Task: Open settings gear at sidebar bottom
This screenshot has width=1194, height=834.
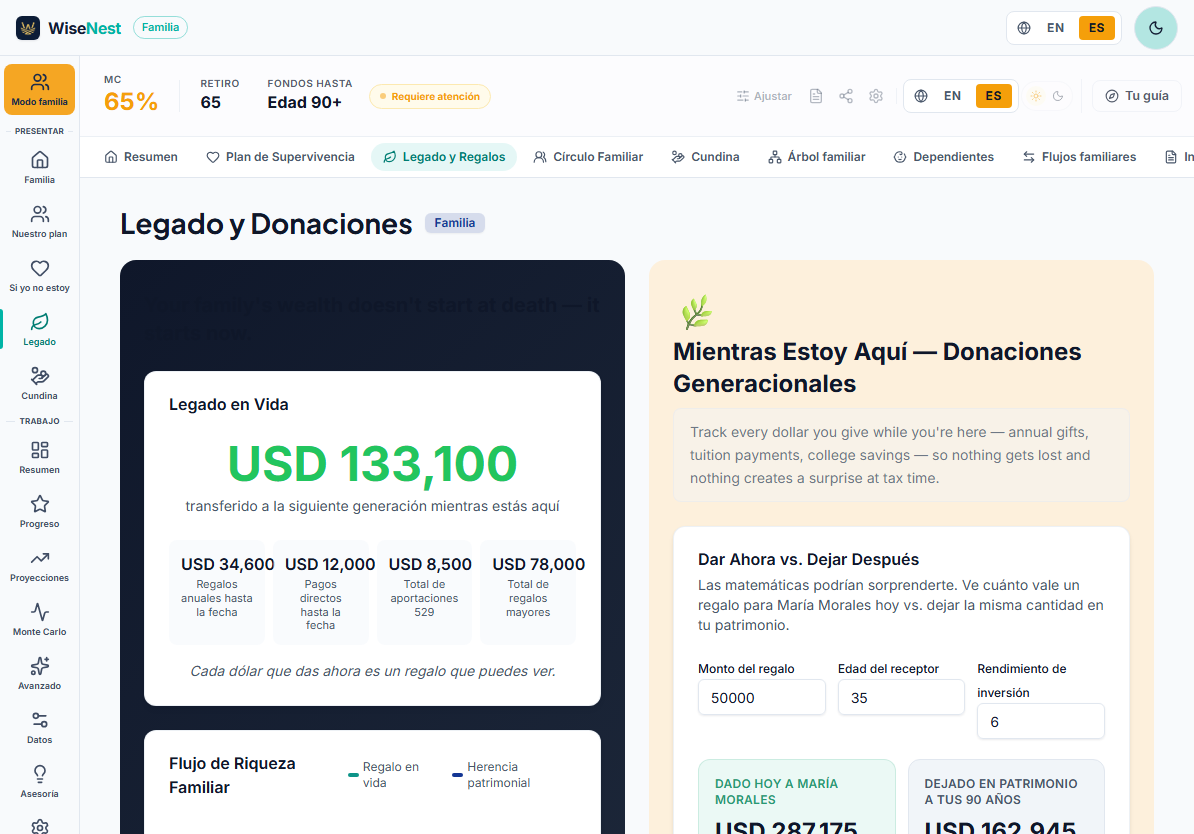Action: 40,826
